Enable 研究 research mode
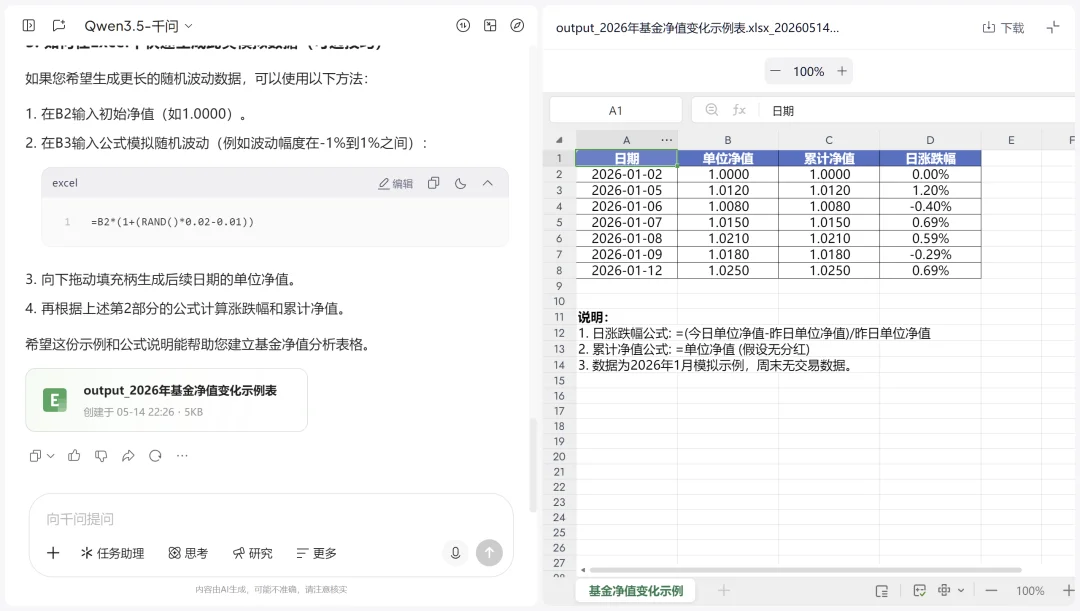This screenshot has width=1080, height=611. tap(252, 553)
